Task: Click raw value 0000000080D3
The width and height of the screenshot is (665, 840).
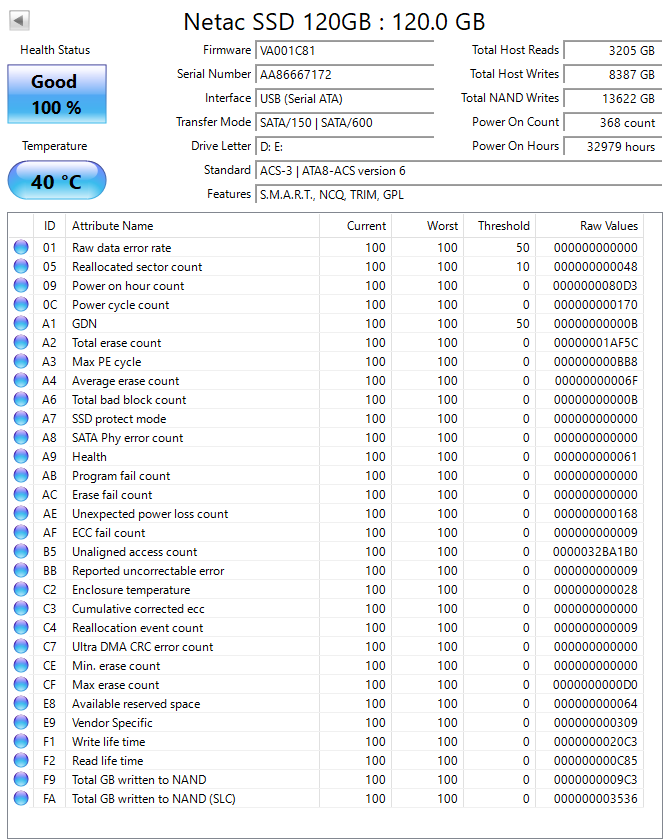Action: (595, 286)
